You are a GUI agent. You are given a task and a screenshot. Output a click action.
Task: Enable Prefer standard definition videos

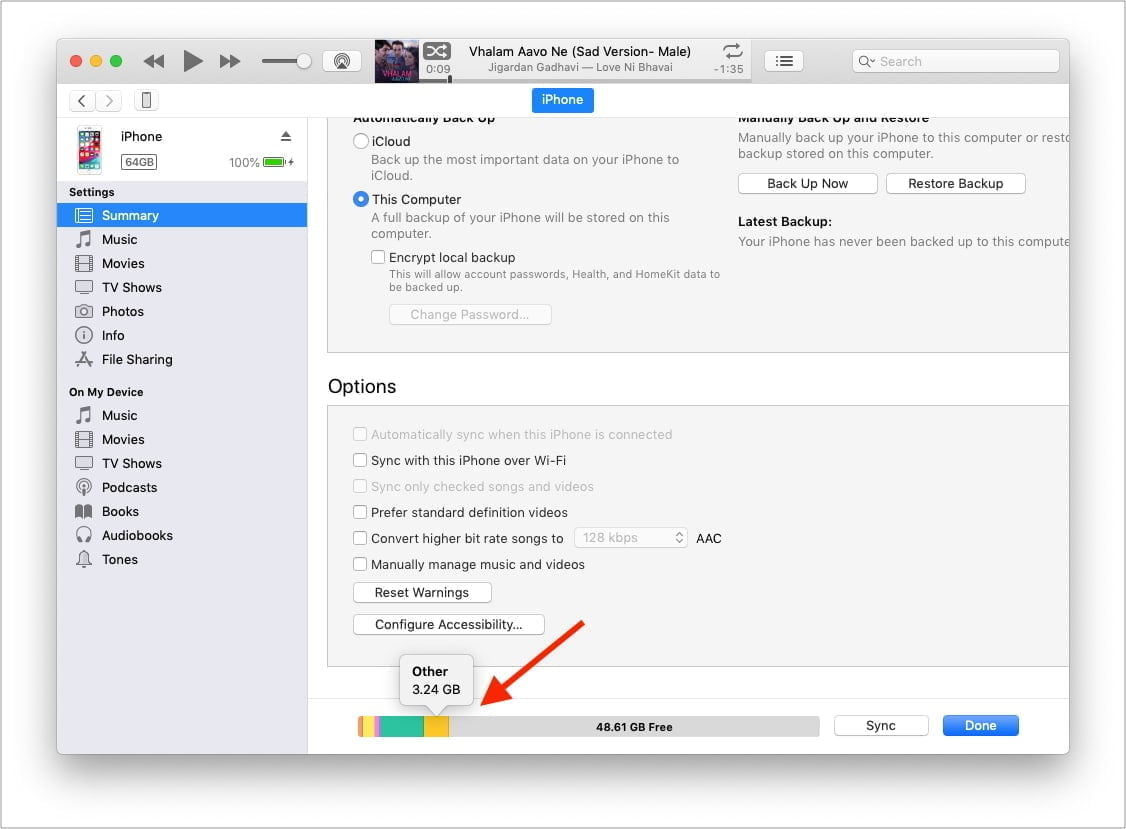click(360, 512)
